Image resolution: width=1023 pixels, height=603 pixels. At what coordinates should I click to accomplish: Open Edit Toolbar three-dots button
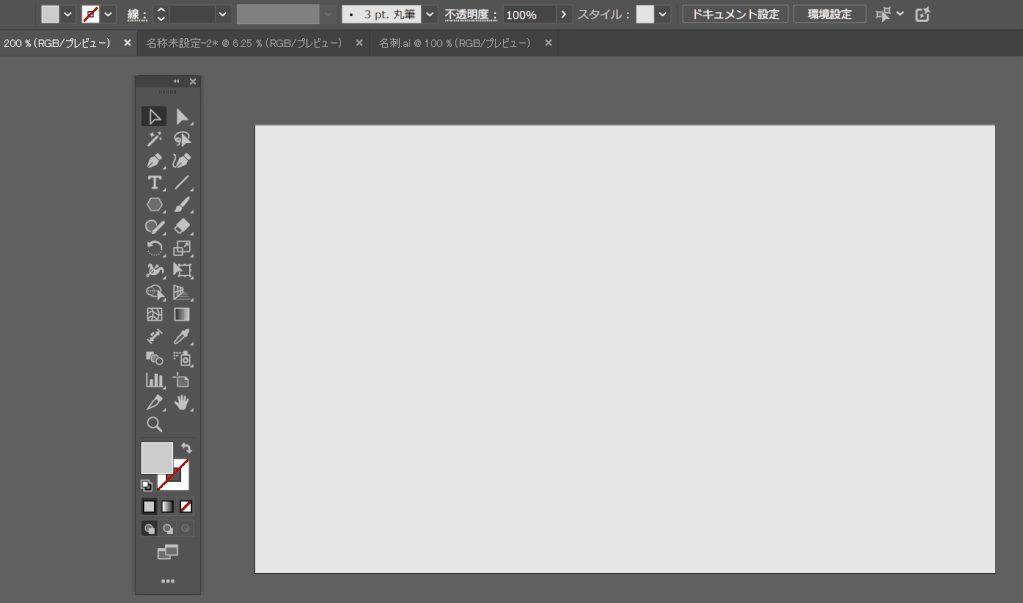(168, 581)
